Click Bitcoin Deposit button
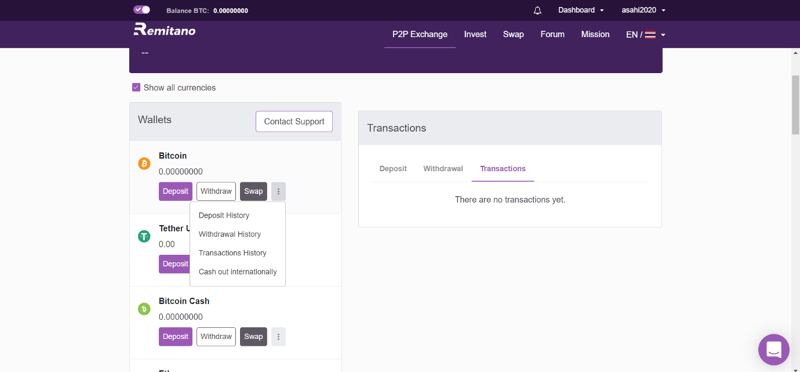 (x=176, y=191)
